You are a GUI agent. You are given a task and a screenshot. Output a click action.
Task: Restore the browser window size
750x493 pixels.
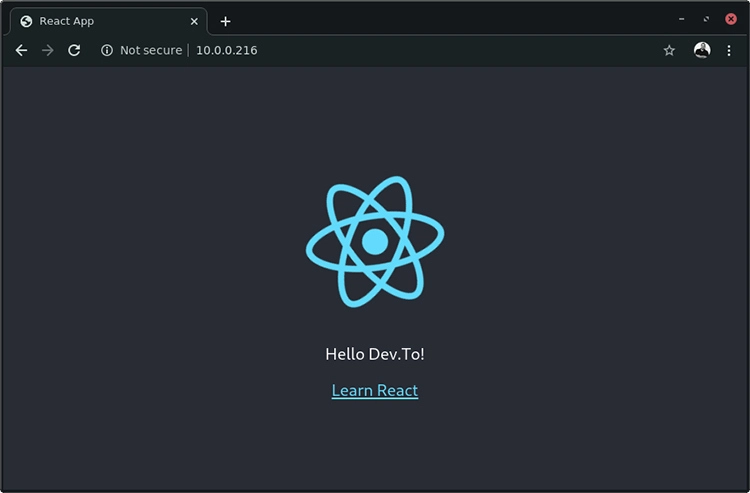click(x=706, y=19)
